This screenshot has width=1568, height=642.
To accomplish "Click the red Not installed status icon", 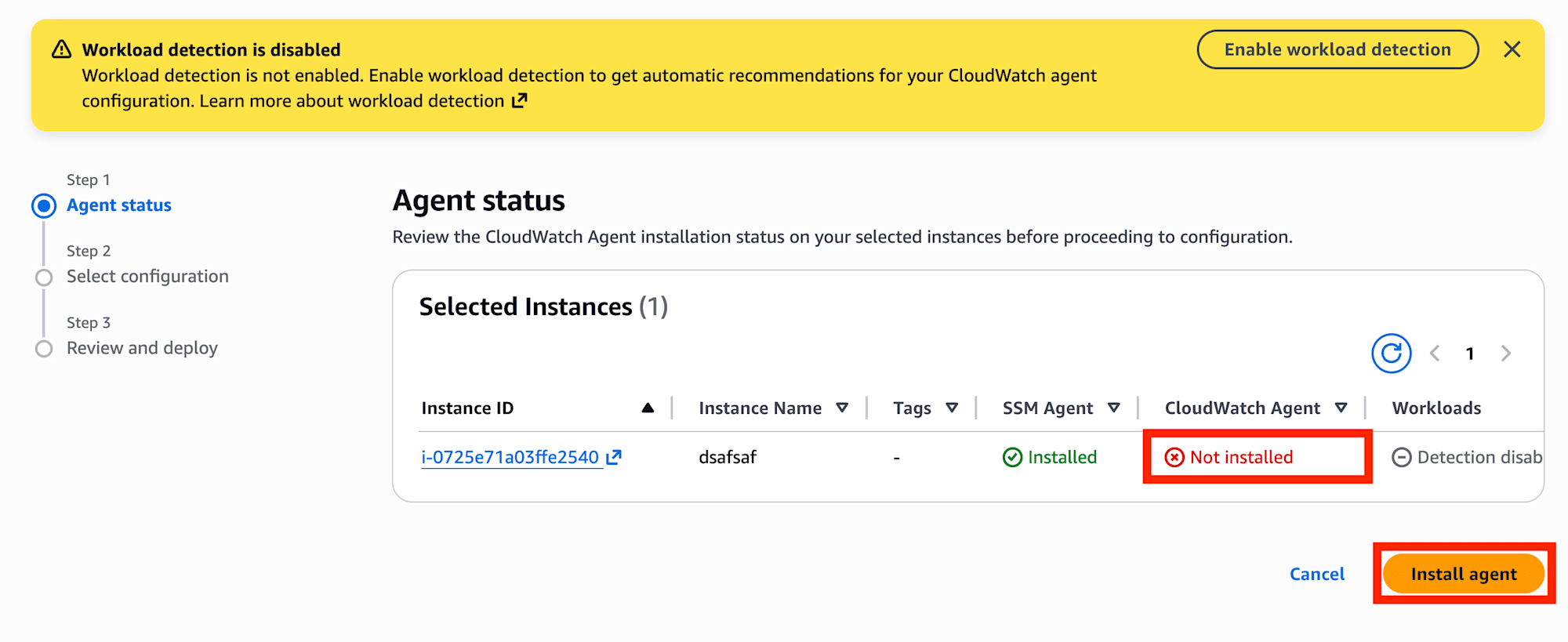I will pyautogui.click(x=1174, y=457).
